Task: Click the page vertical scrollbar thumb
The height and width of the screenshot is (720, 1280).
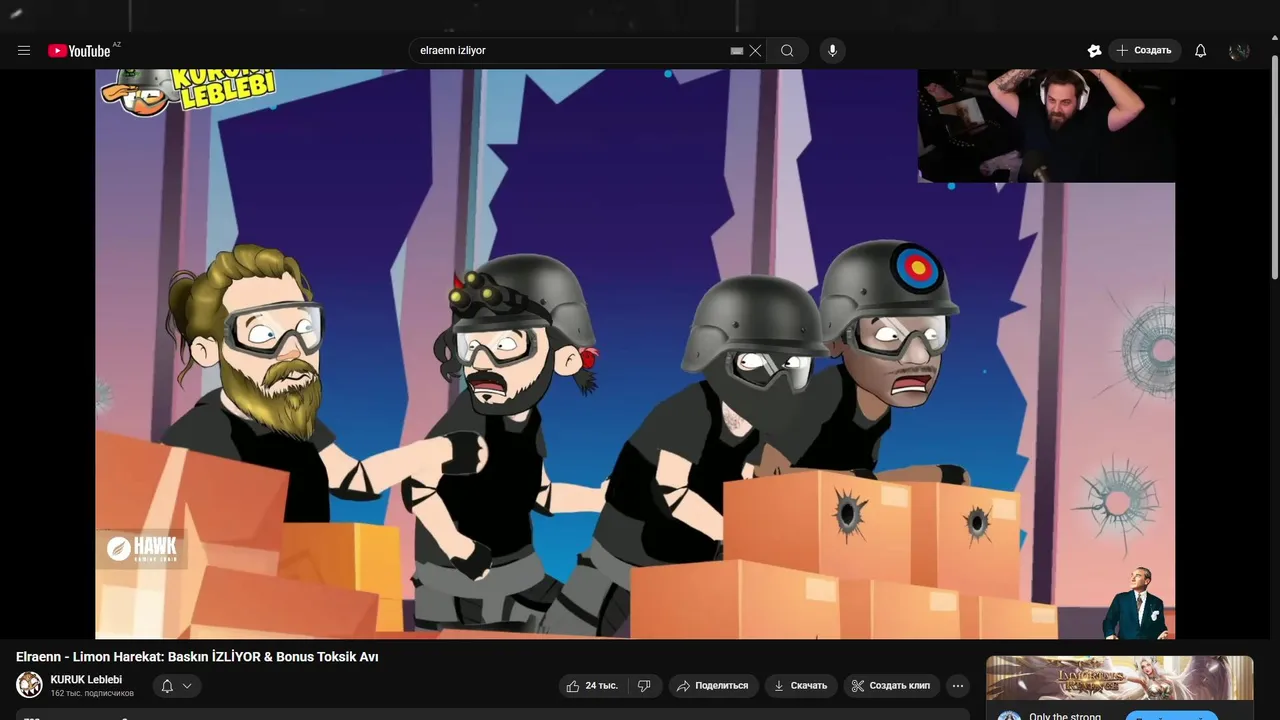Action: pos(1274,167)
